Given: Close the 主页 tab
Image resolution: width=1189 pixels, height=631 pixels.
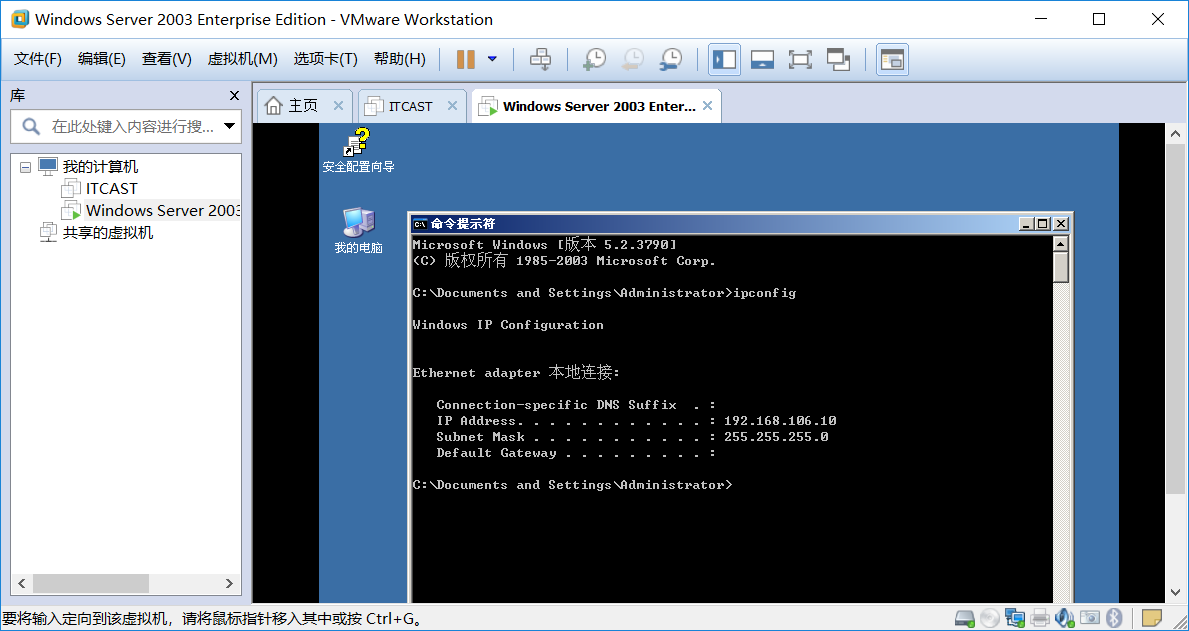Looking at the screenshot, I should 338,106.
